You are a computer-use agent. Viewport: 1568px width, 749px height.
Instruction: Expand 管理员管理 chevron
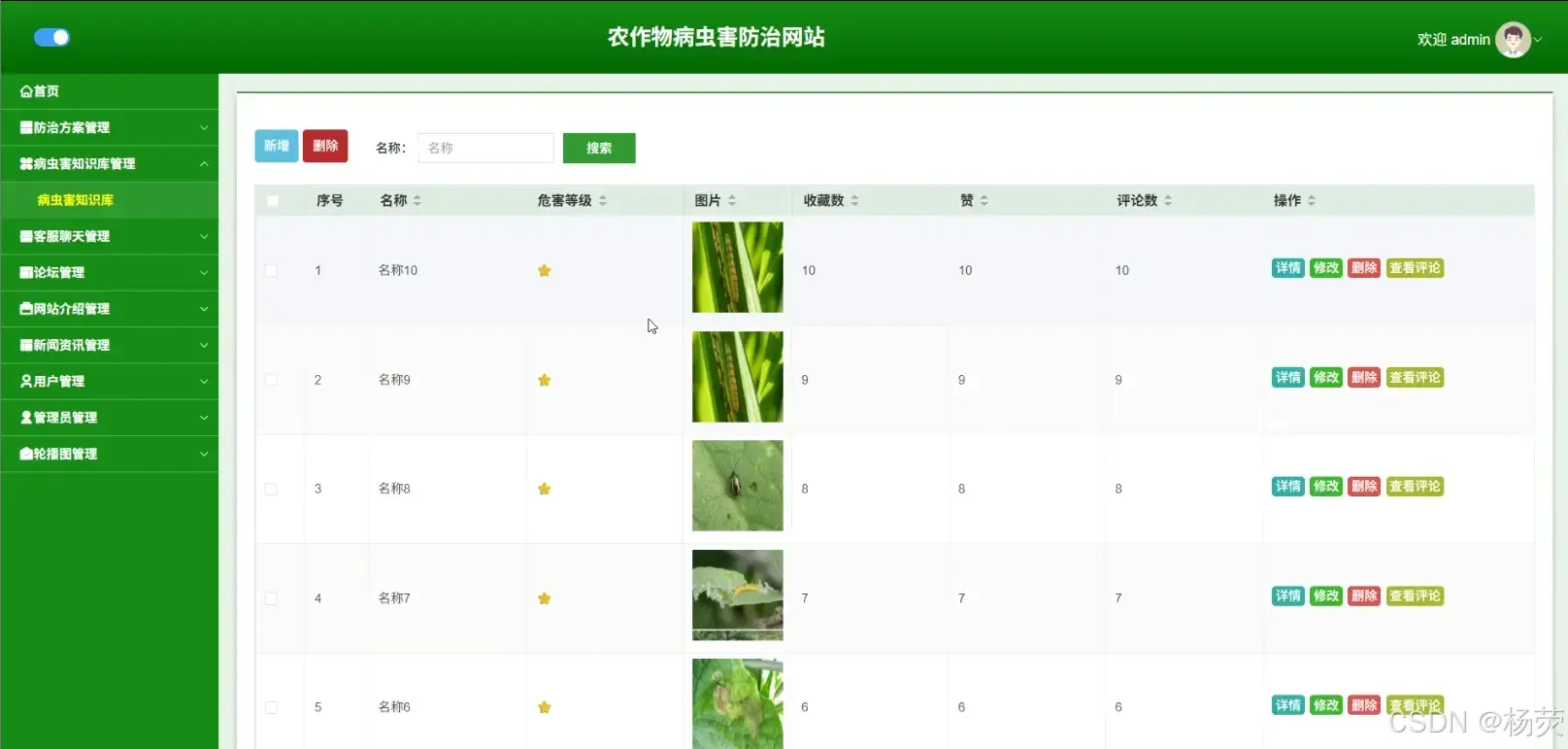coord(204,418)
